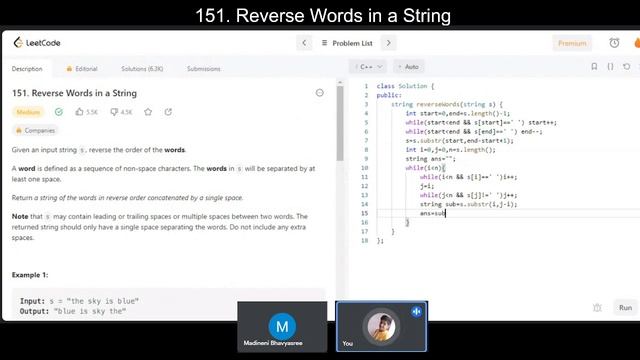Click the share icon
This screenshot has height=360, width=640.
pos(168,112)
